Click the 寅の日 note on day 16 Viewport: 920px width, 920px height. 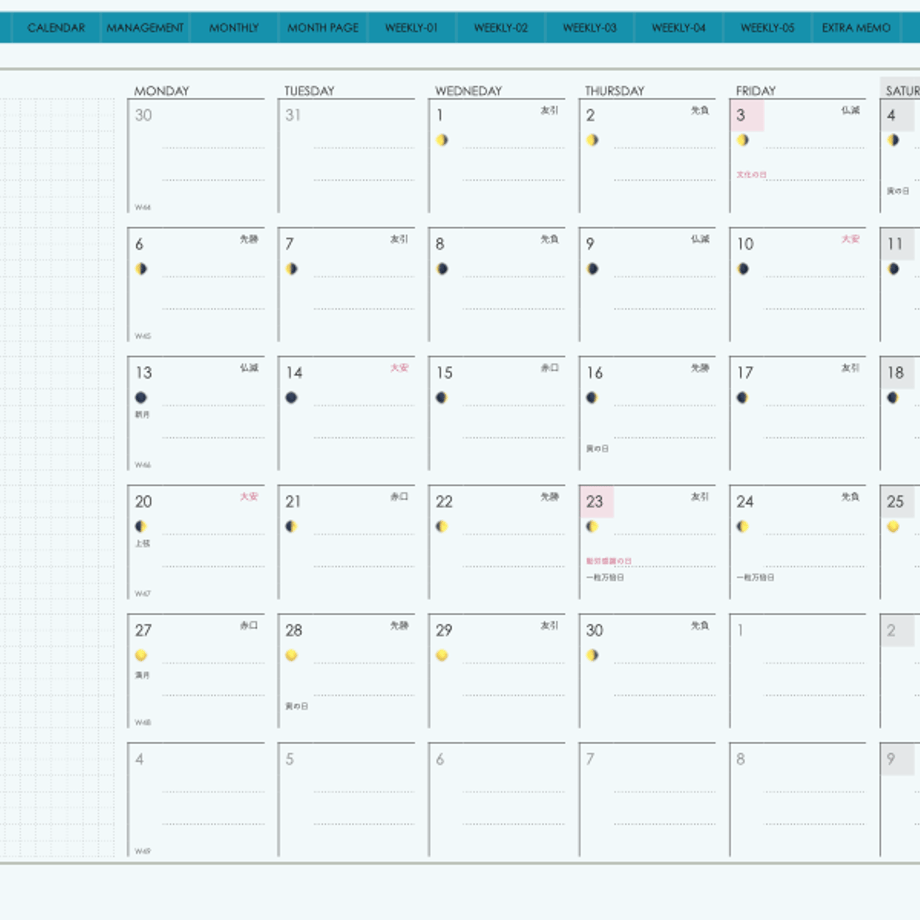pyautogui.click(x=597, y=449)
